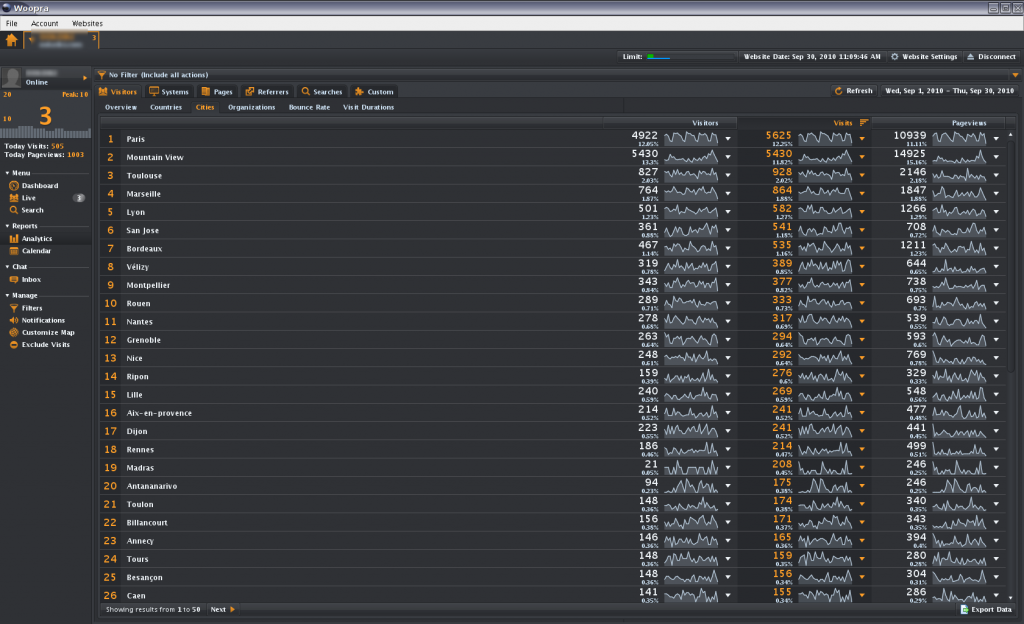Select the San Jose city row
This screenshot has height=624, width=1024.
pyautogui.click(x=554, y=230)
